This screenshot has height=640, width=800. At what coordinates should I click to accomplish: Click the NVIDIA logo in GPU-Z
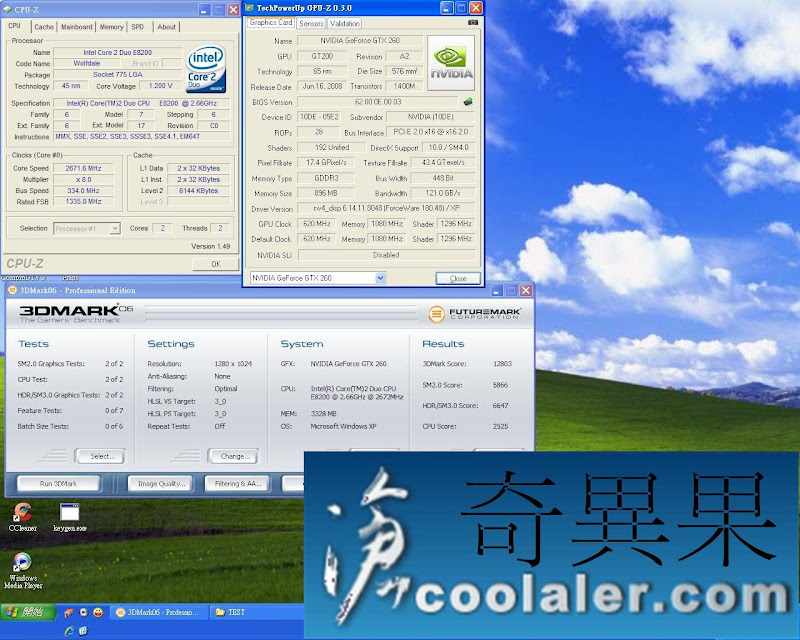(451, 63)
